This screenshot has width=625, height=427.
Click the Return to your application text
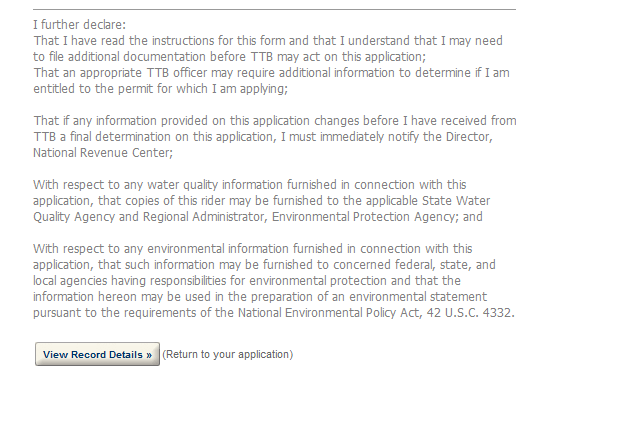(x=227, y=355)
